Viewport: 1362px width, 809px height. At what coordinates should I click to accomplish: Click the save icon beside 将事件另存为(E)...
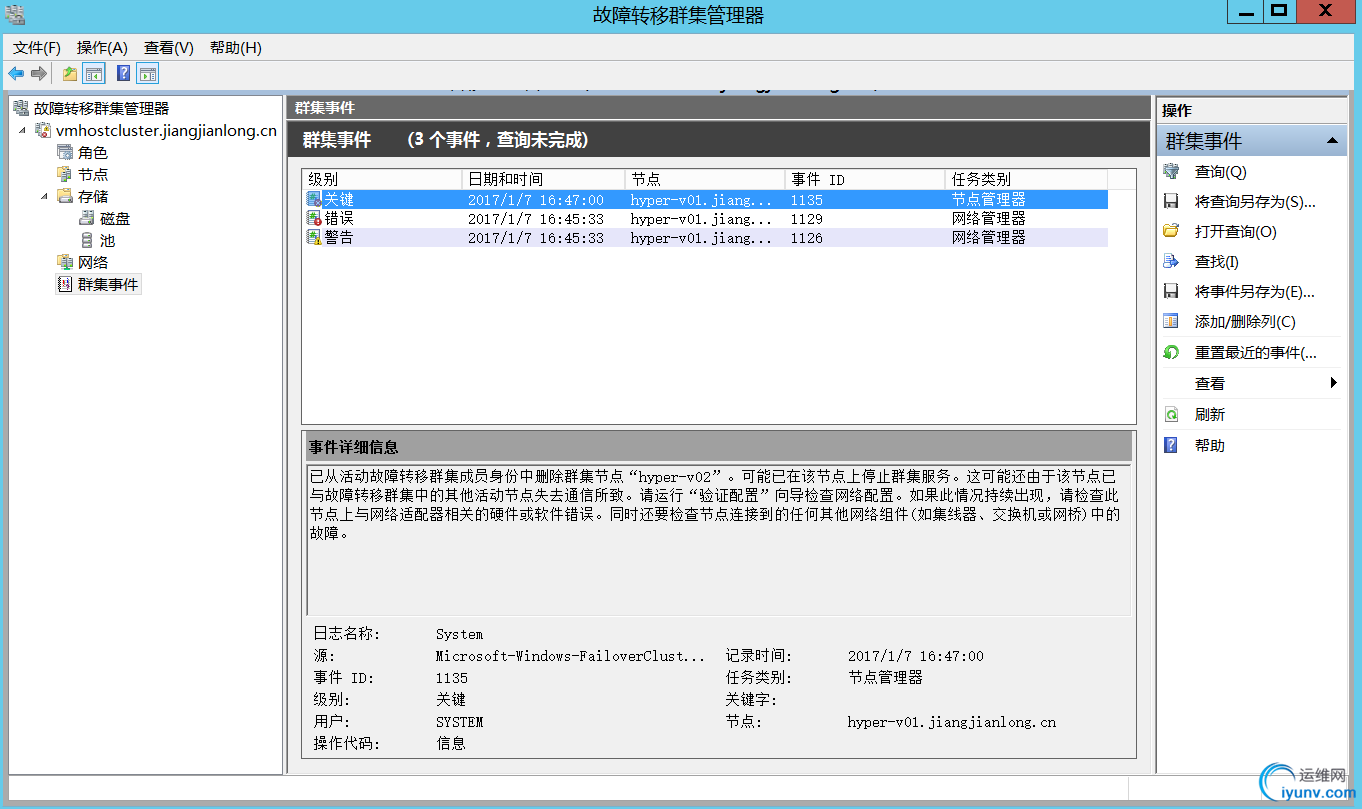[1172, 292]
